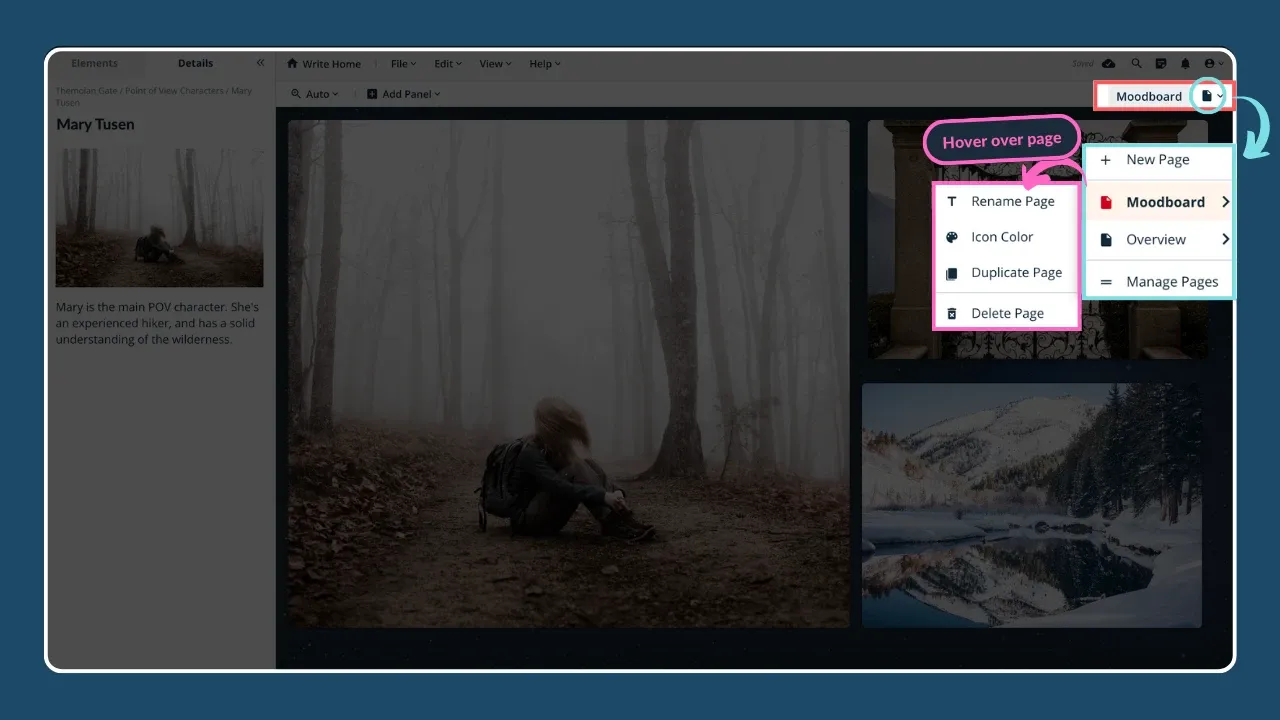Switch to the Elements tab
Viewport: 1280px width, 720px height.
click(94, 62)
